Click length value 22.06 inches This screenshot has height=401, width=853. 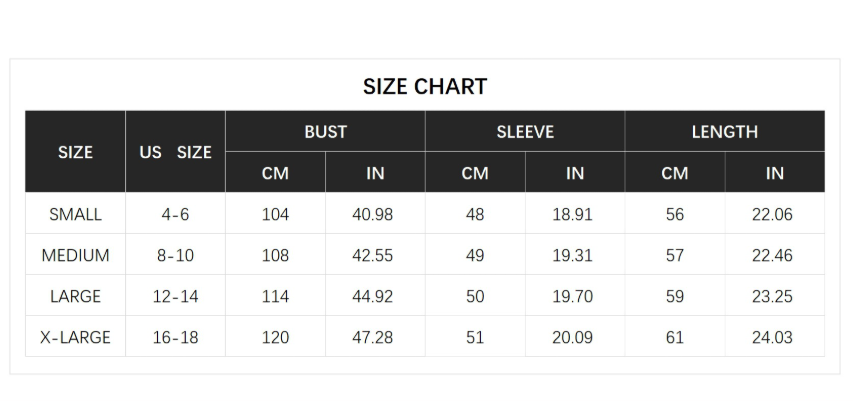[772, 214]
